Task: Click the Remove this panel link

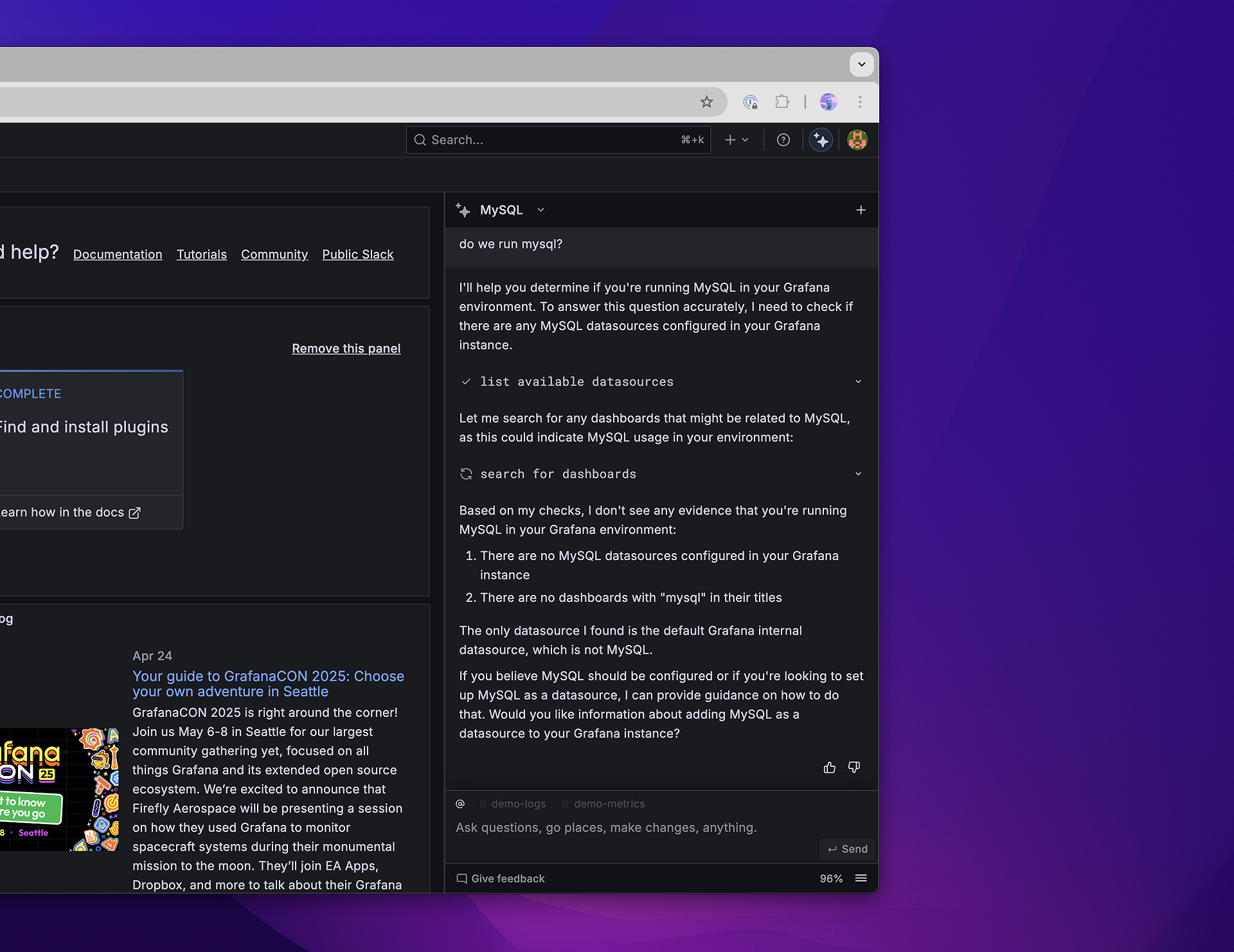Action: pos(346,348)
